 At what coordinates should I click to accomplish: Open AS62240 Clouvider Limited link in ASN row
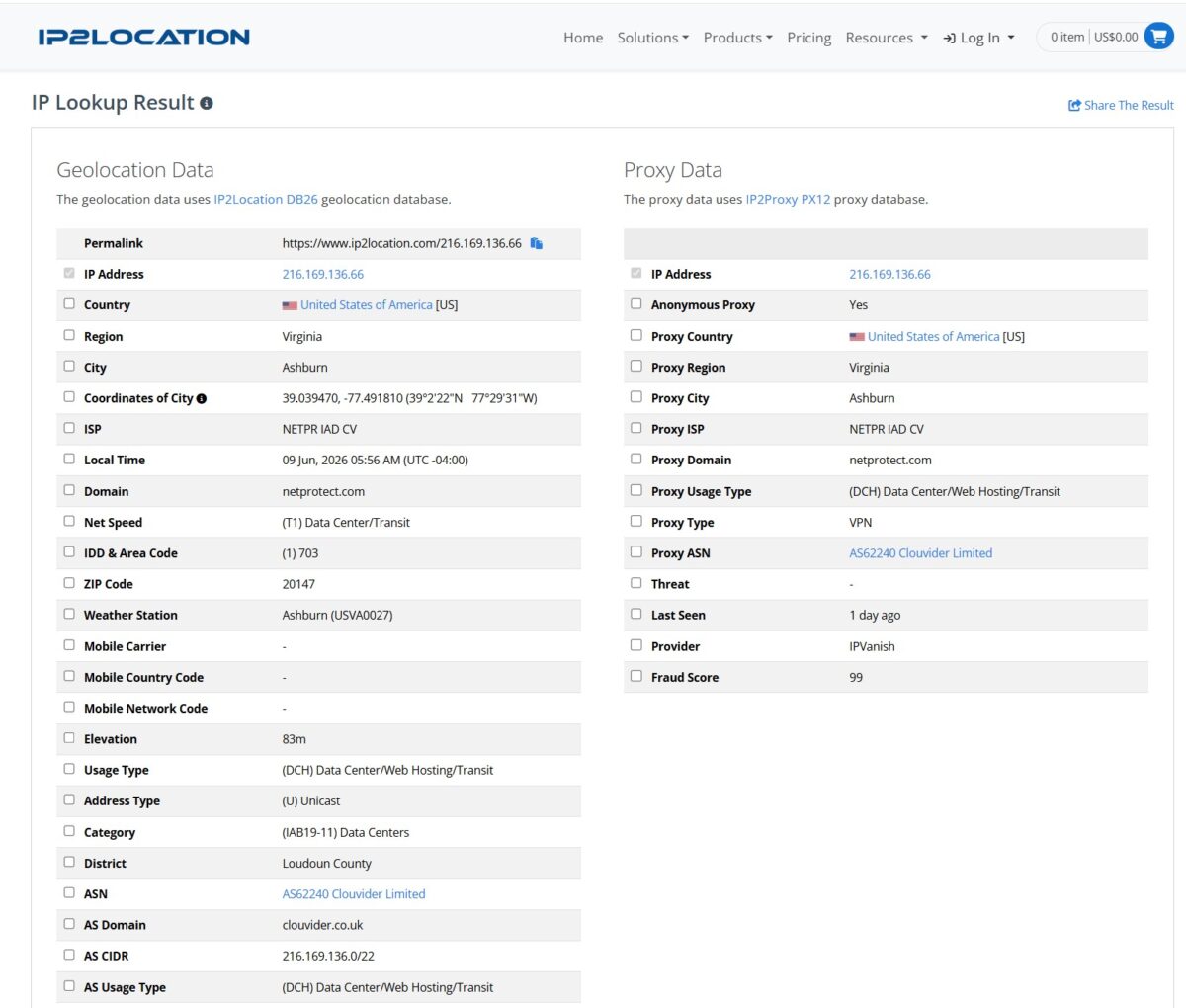tap(354, 894)
